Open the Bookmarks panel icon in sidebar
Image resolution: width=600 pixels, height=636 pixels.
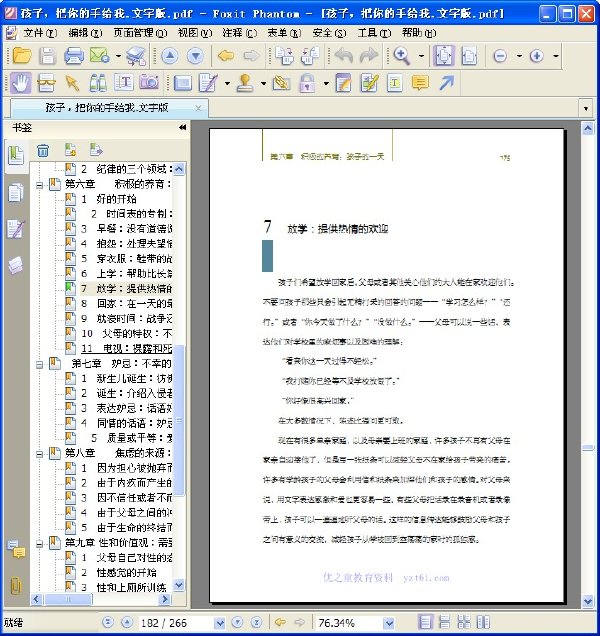click(x=16, y=156)
